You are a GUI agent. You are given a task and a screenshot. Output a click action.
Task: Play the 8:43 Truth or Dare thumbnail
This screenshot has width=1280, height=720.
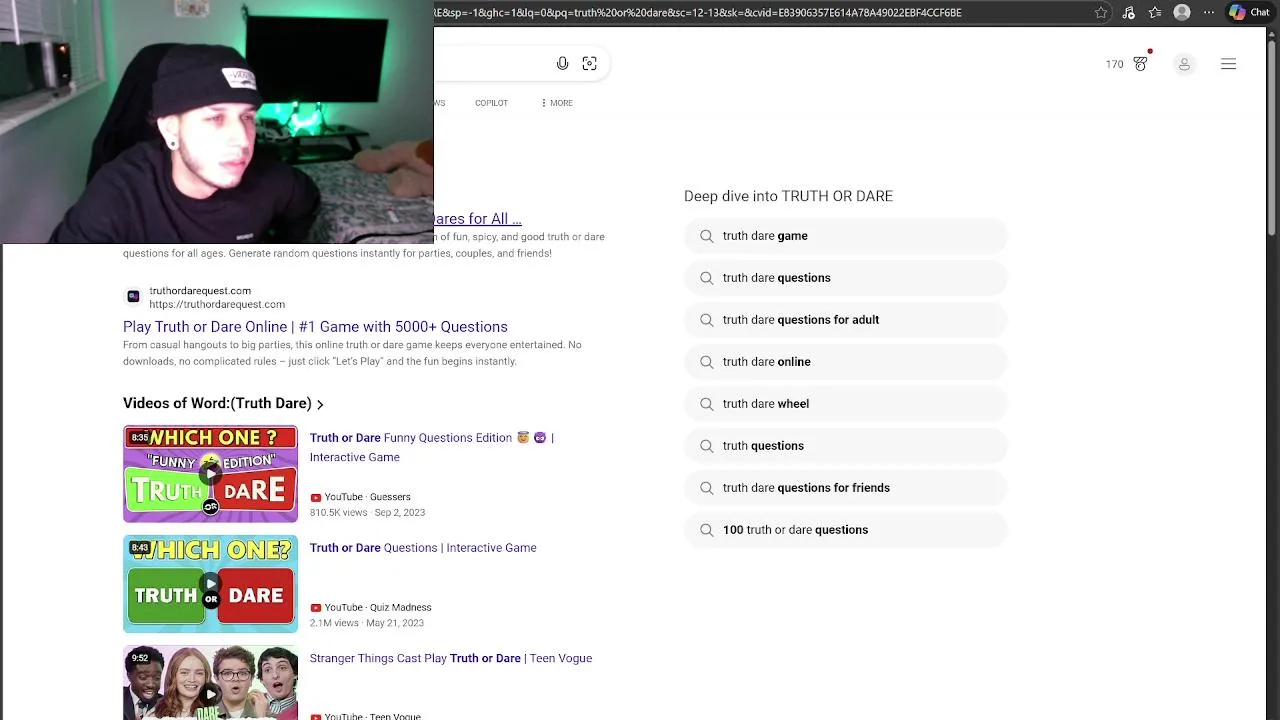(x=210, y=584)
